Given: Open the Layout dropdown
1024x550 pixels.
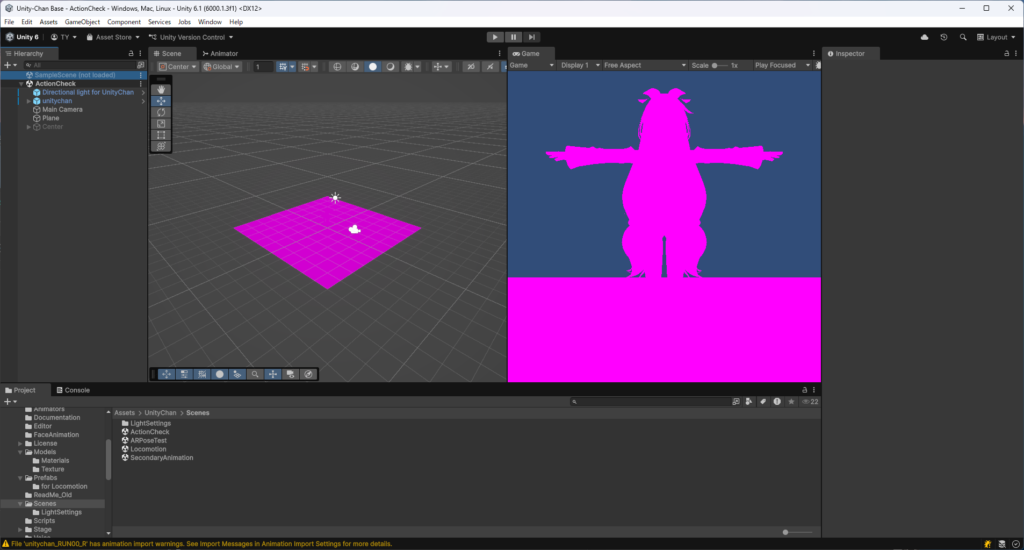Looking at the screenshot, I should (x=995, y=37).
